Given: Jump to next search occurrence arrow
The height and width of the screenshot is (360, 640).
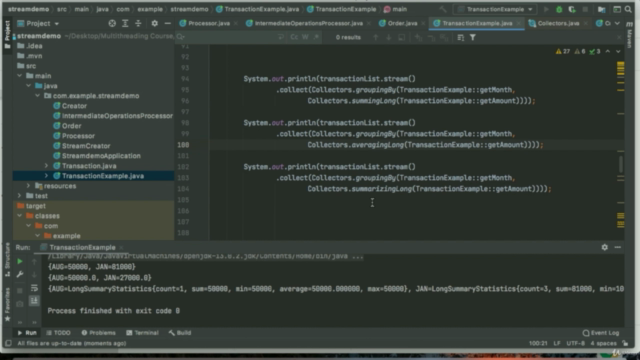Looking at the screenshot, I should (389, 37).
